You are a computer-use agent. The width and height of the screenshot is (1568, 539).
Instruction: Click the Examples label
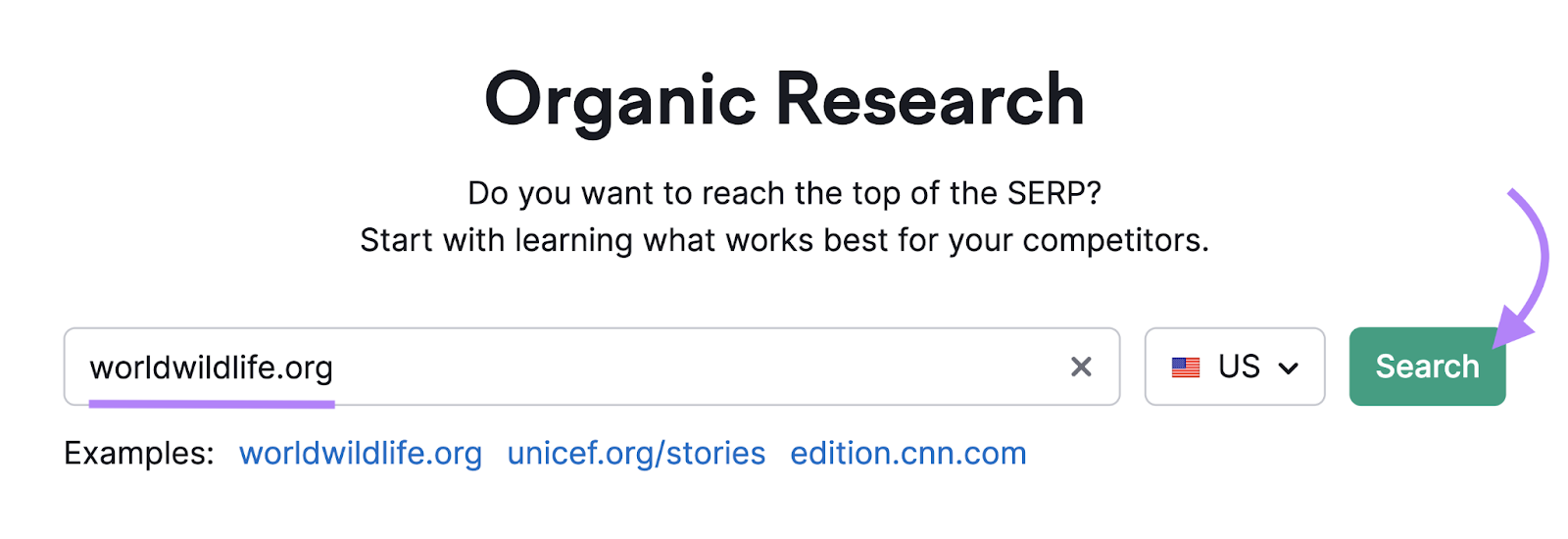pyautogui.click(x=139, y=454)
